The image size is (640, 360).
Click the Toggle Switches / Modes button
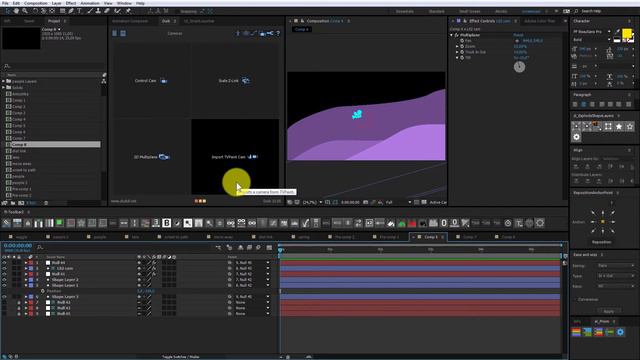tap(180, 357)
